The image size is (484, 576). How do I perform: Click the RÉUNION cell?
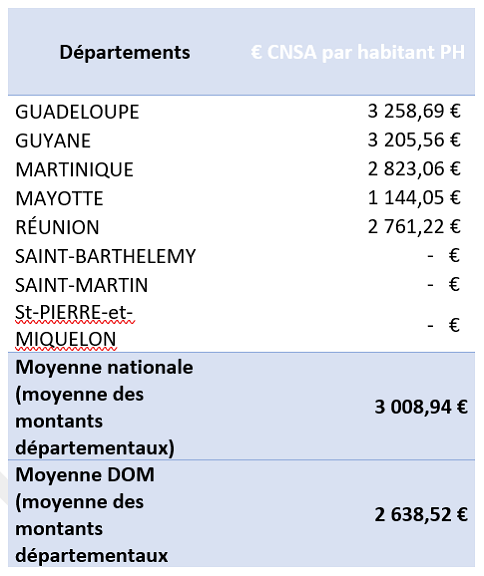pos(57,227)
